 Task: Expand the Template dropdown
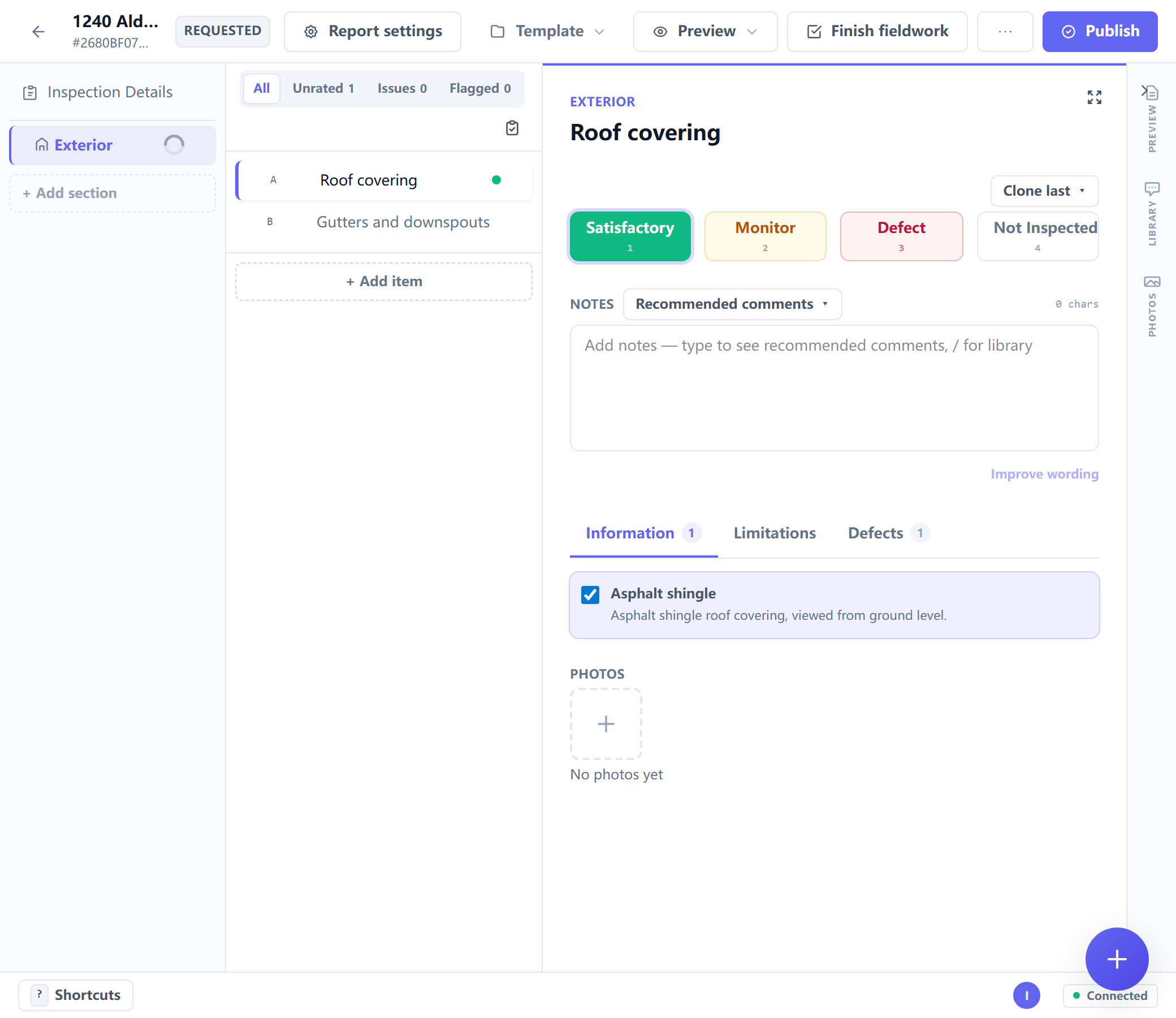547,32
